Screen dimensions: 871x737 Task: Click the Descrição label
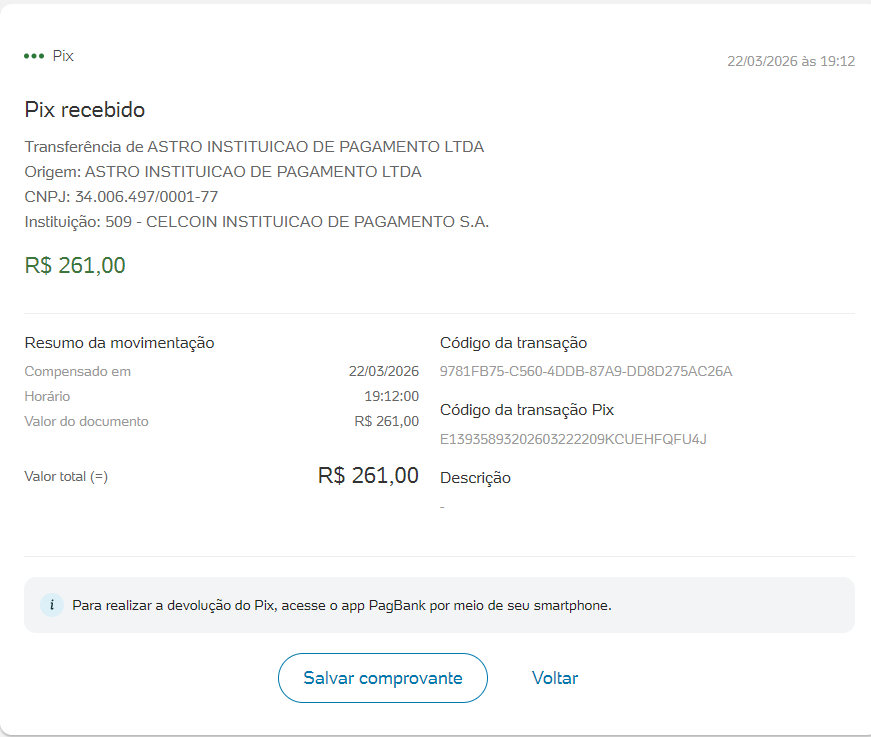(475, 478)
